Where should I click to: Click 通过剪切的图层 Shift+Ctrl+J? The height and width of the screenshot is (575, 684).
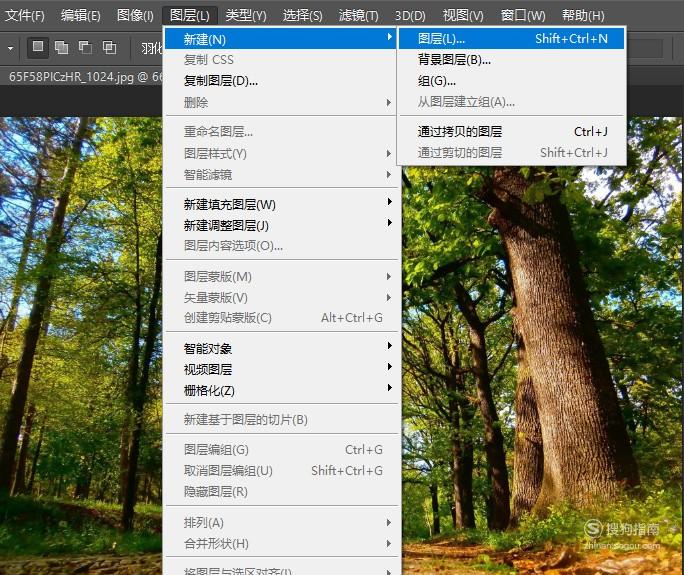point(512,153)
